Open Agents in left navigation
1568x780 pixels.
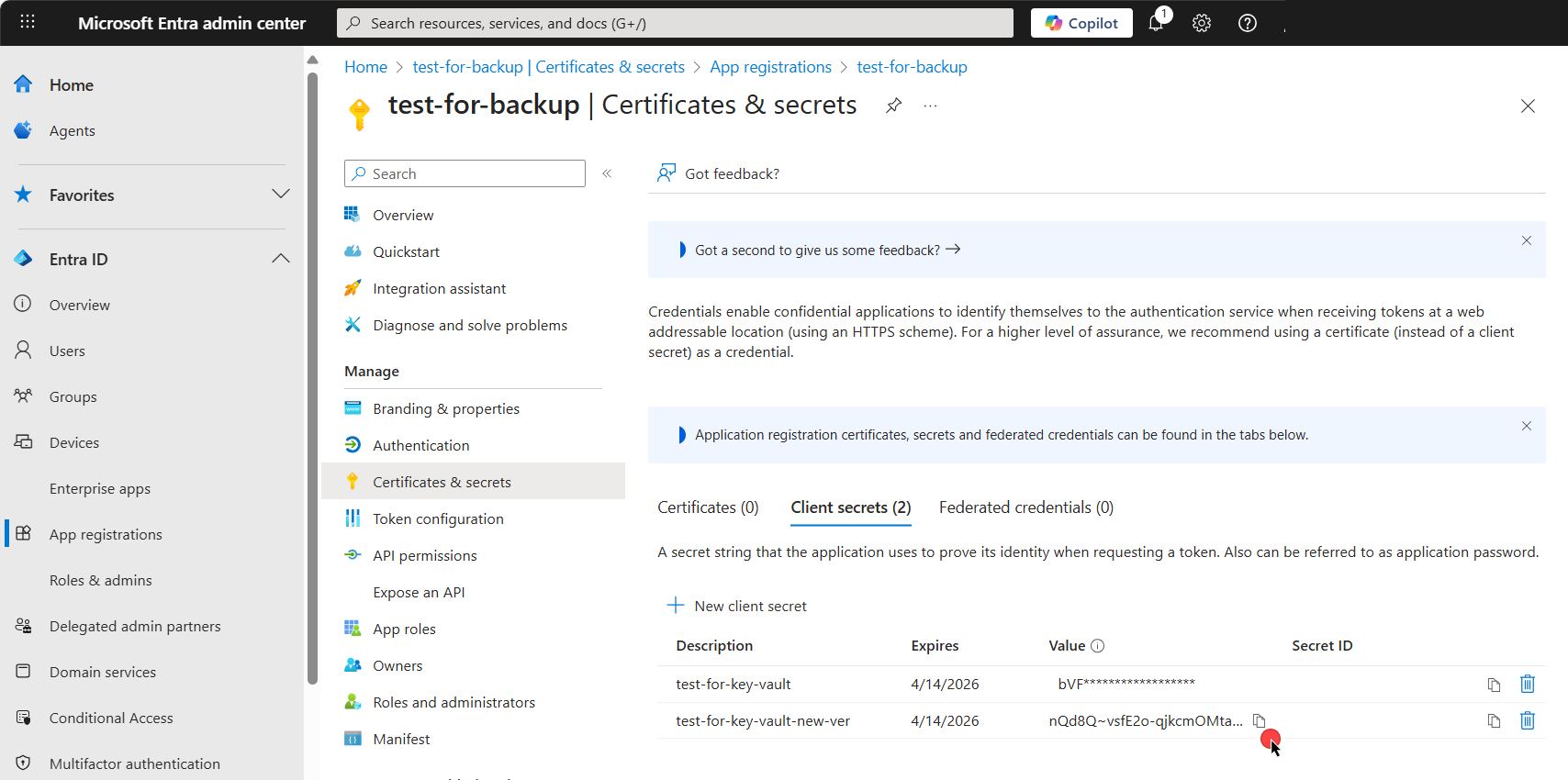[73, 131]
